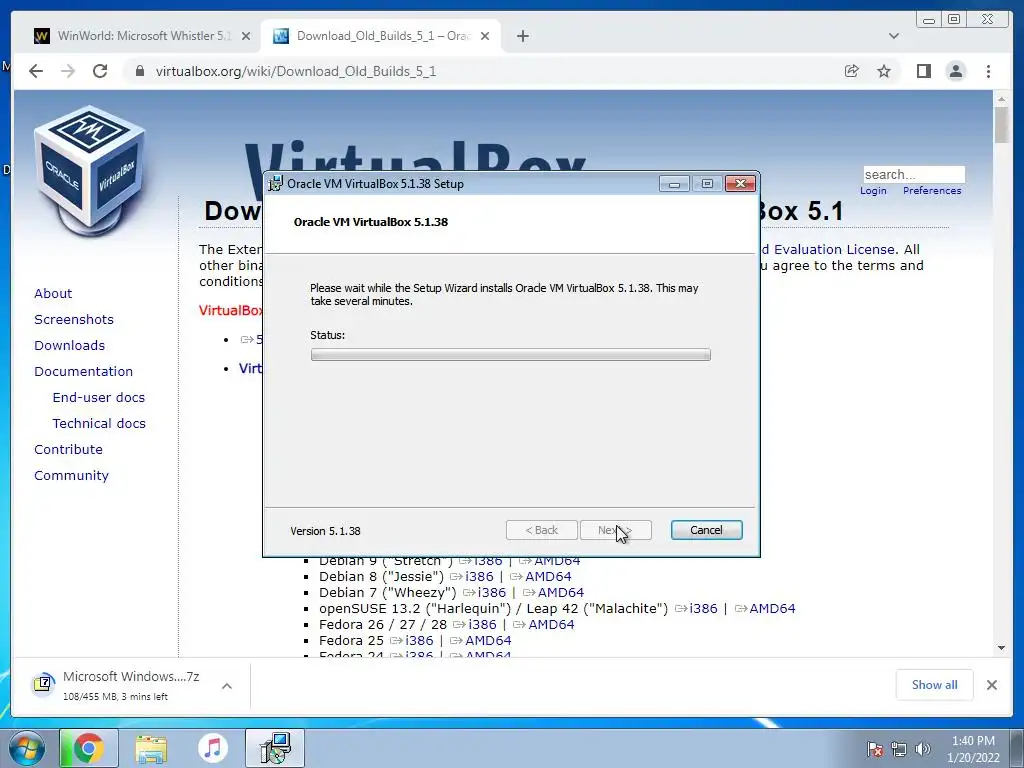Click Show all downloads button

pyautogui.click(x=935, y=684)
